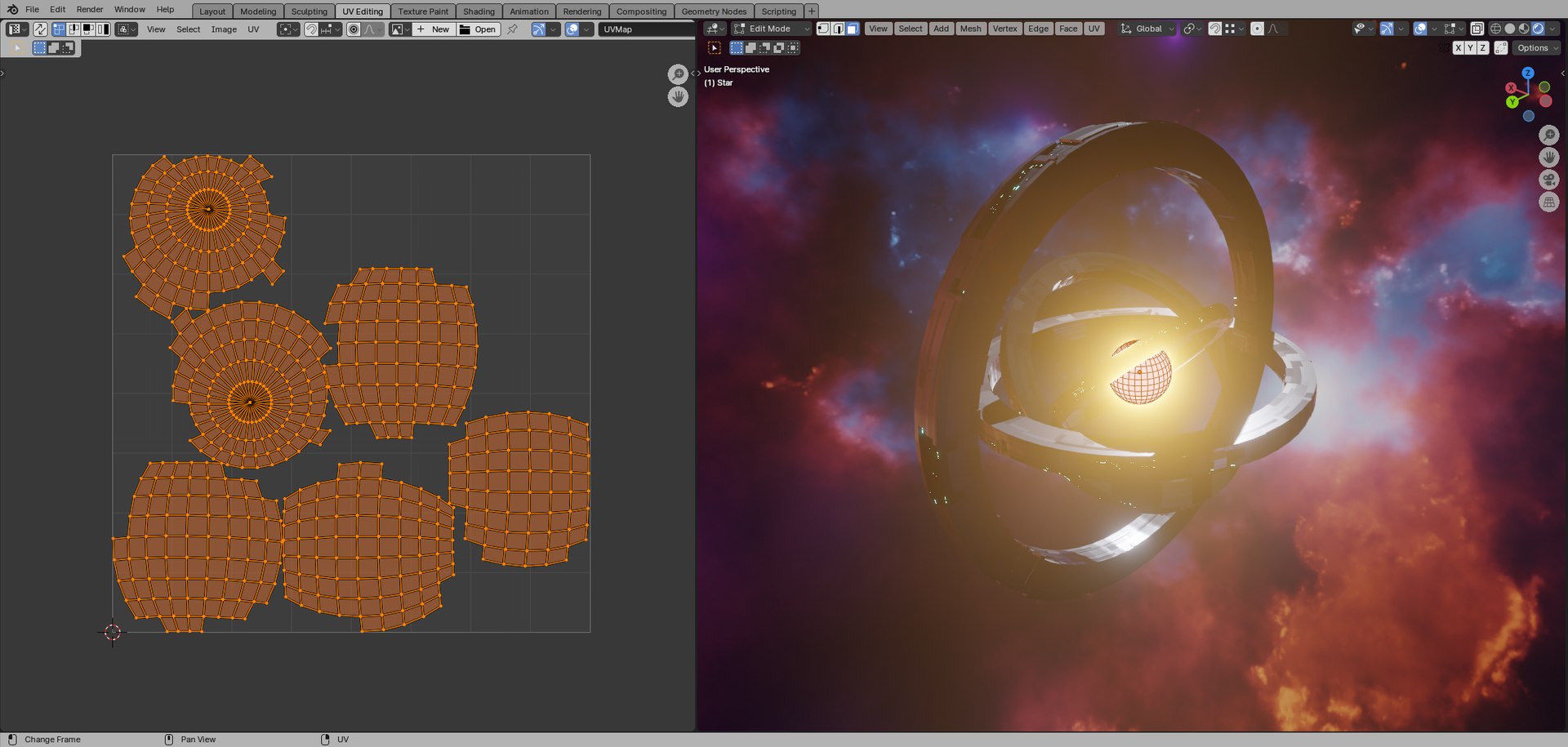
Task: Toggle UV editor overlays
Action: tap(572, 29)
